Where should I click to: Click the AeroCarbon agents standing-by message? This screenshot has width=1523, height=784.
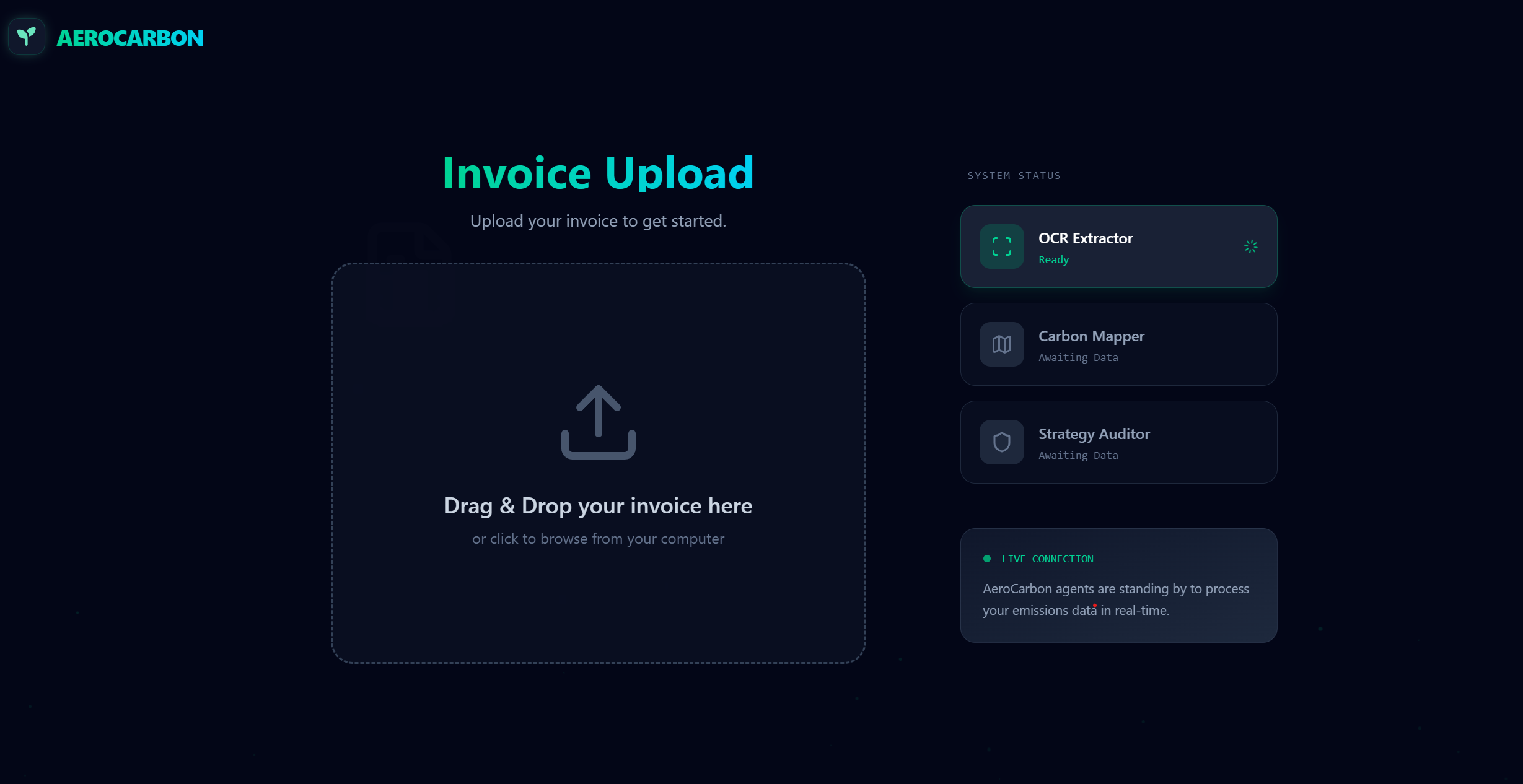pyautogui.click(x=1115, y=599)
